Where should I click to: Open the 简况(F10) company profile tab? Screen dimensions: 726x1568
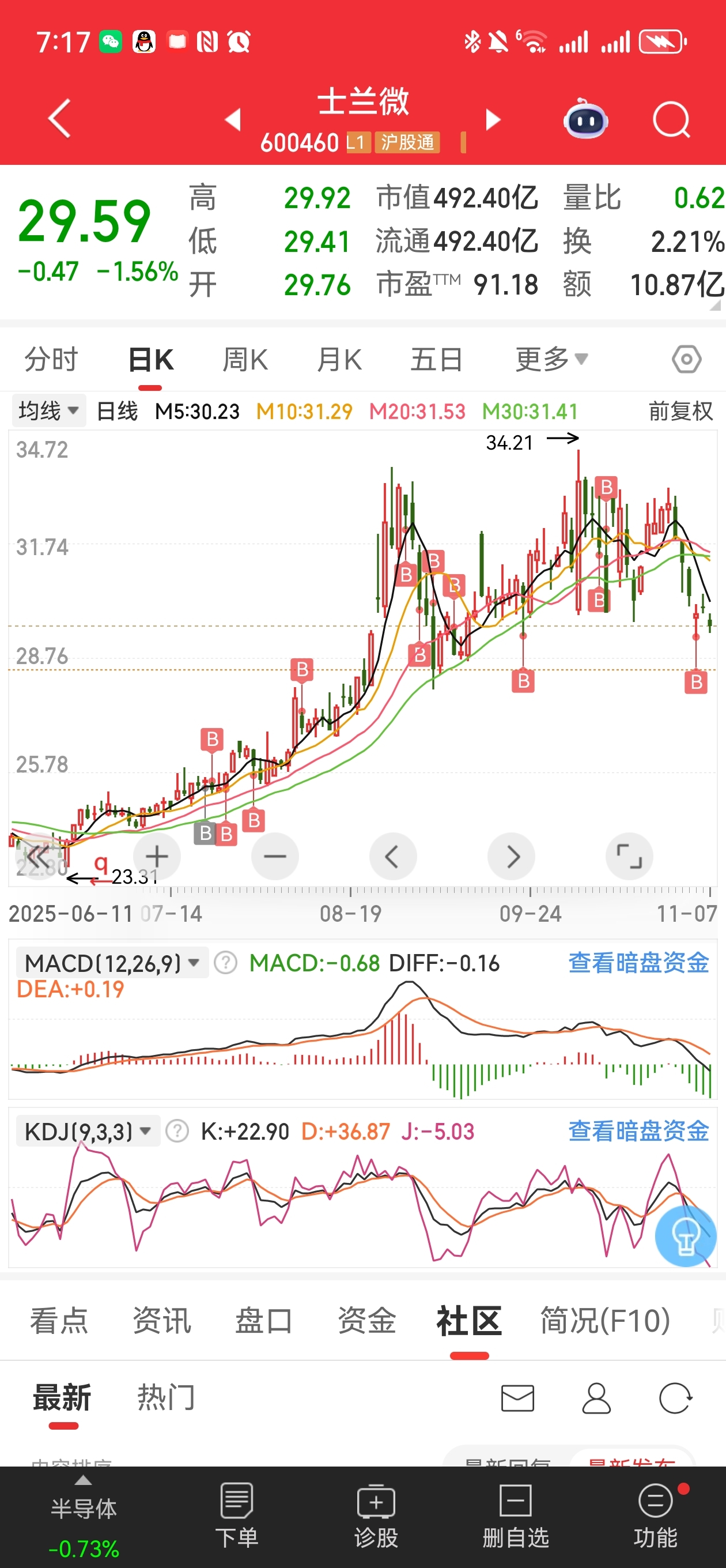point(606,1321)
